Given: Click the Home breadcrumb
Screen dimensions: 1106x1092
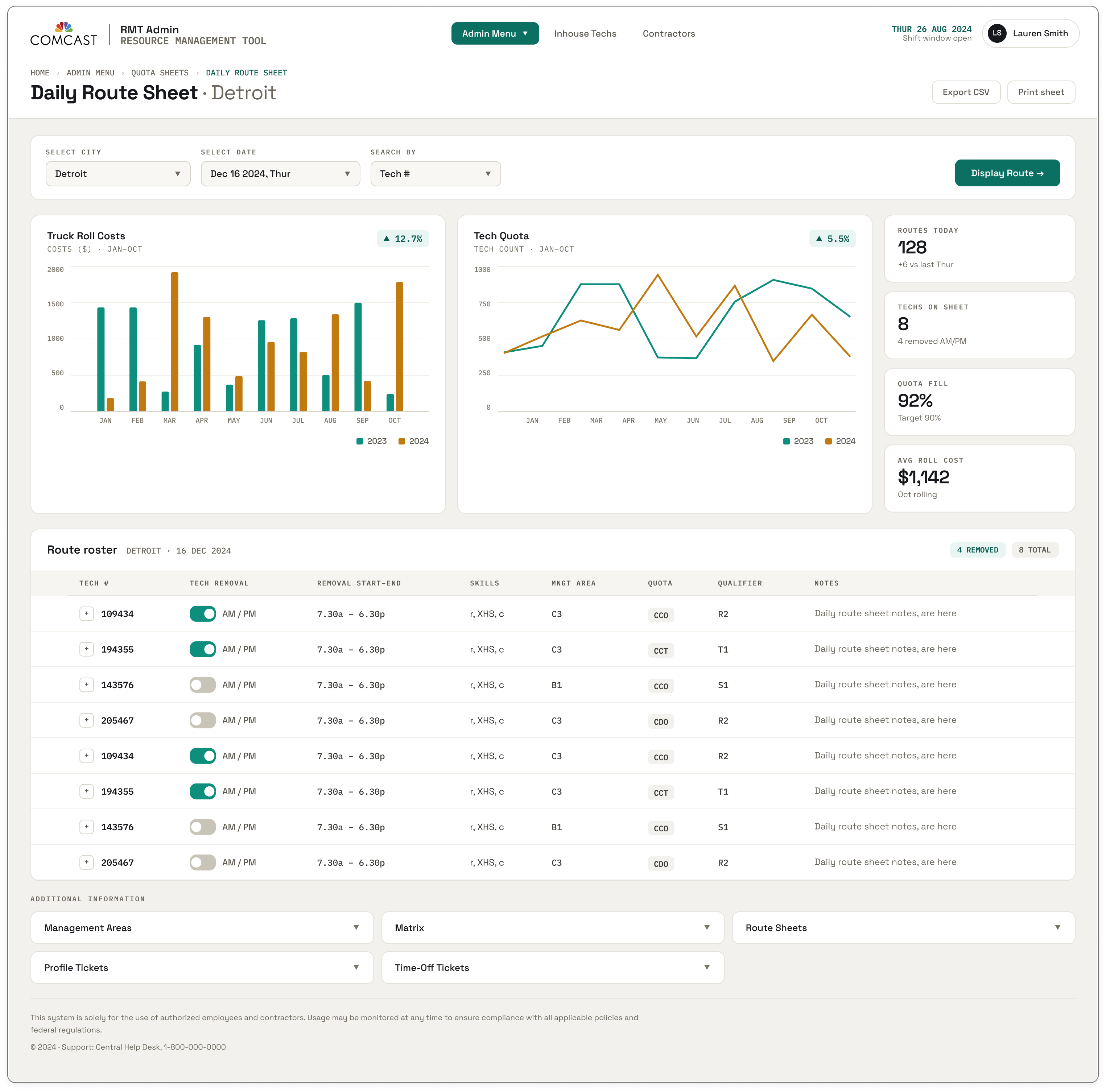Looking at the screenshot, I should tap(40, 73).
